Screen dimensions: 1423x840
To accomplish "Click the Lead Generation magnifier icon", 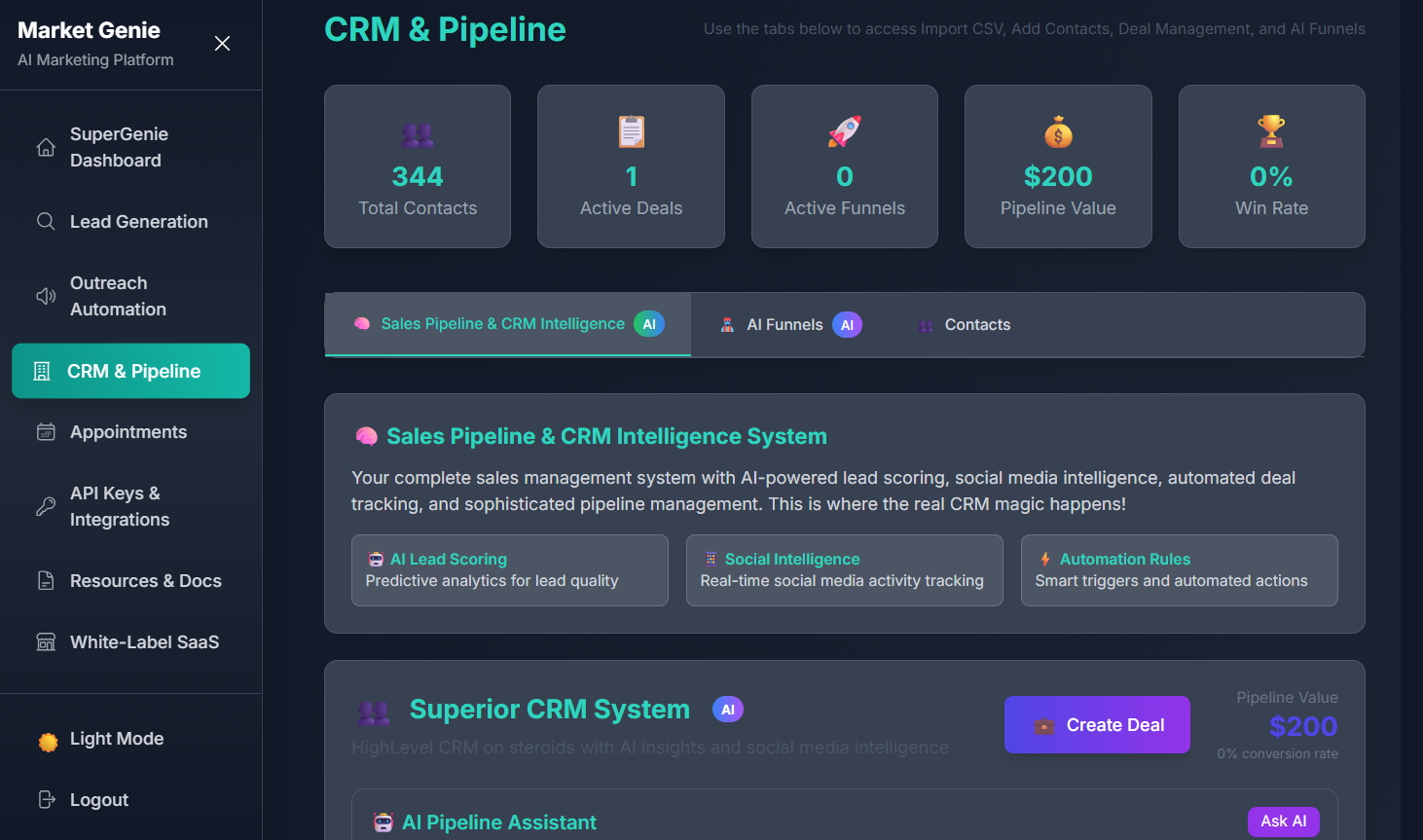I will click(45, 221).
